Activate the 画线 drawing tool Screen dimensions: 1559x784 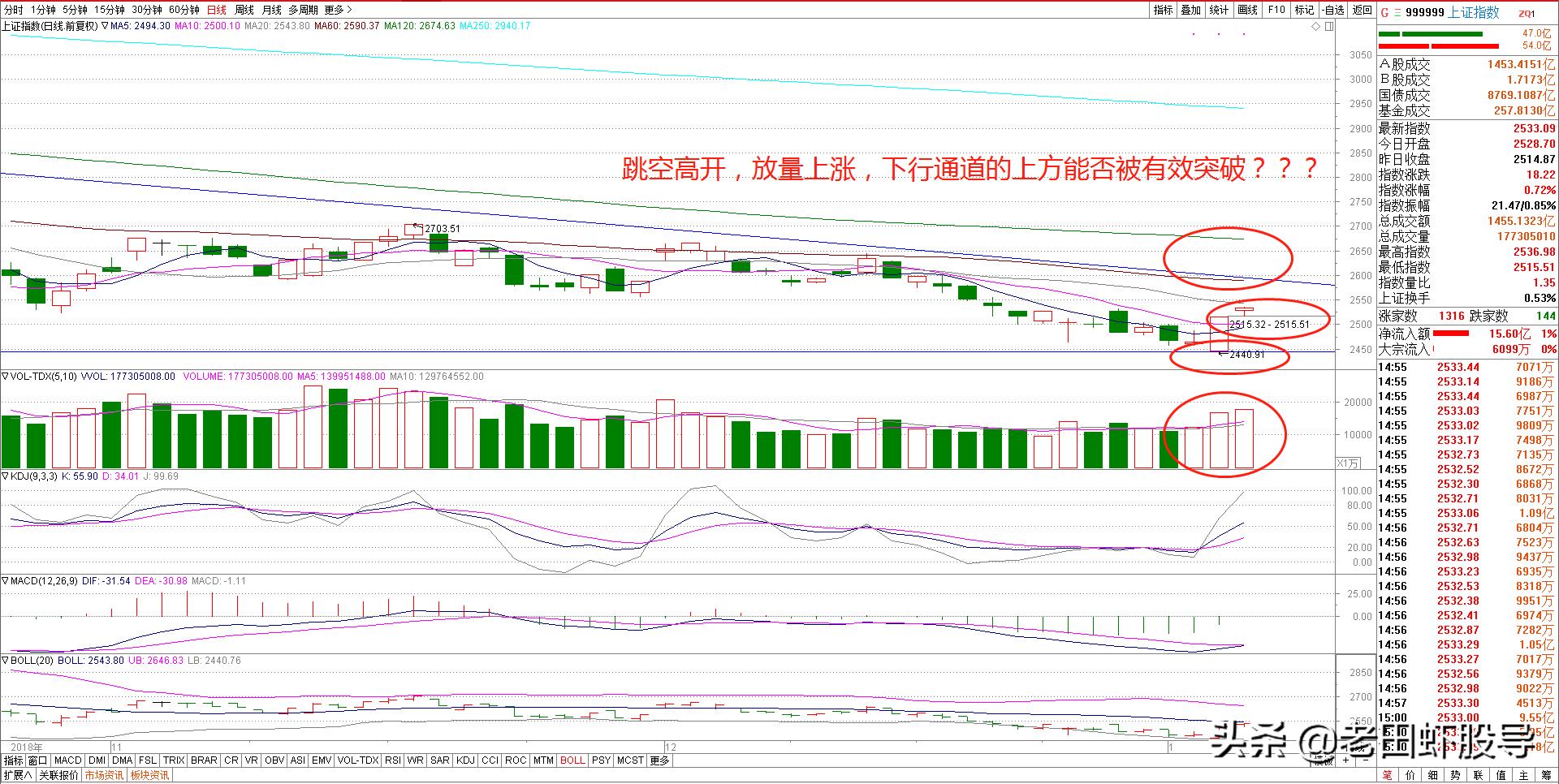[x=1247, y=10]
